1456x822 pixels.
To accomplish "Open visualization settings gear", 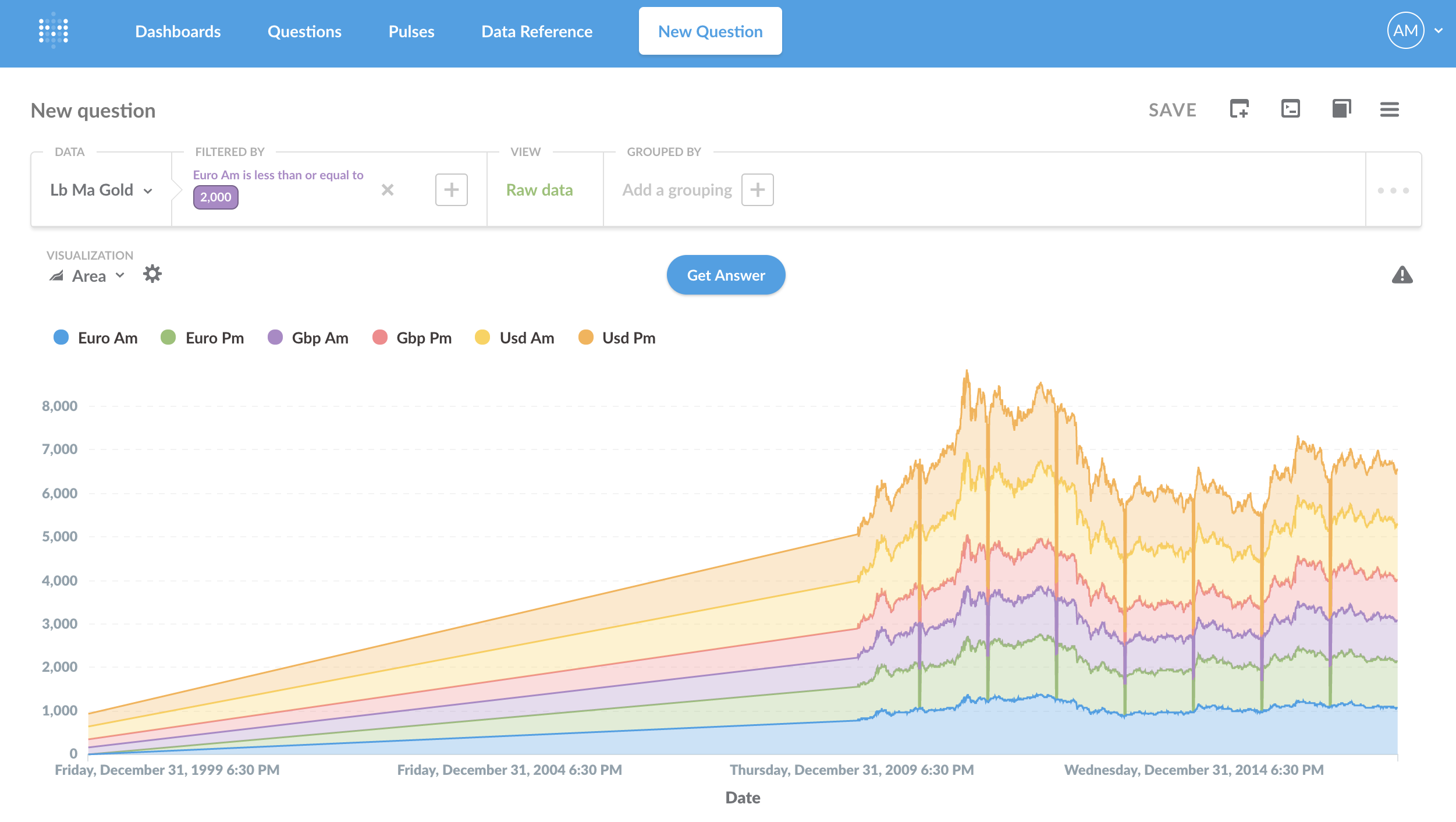I will (x=152, y=274).
